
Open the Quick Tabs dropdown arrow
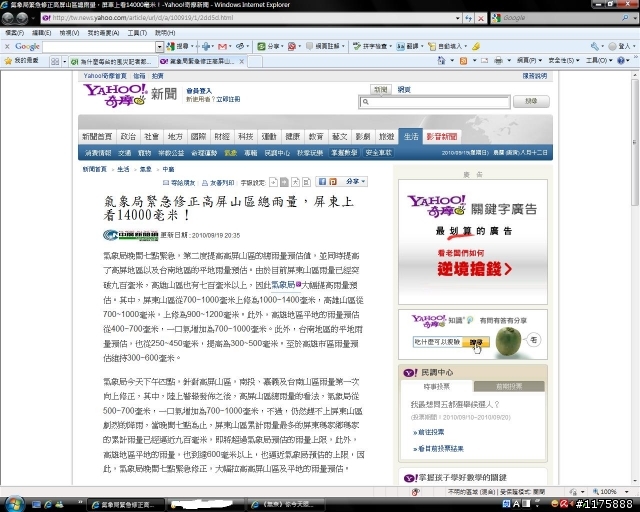click(x=64, y=62)
